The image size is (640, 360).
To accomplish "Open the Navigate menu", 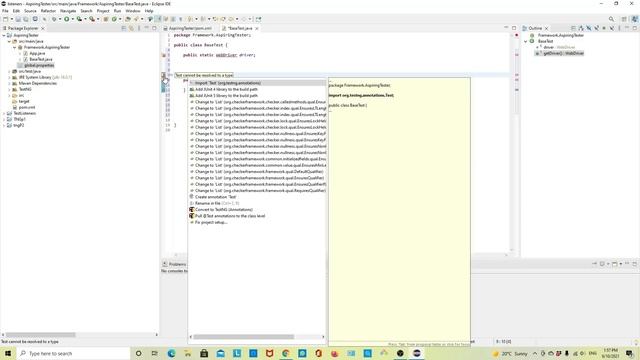I will click(68, 11).
